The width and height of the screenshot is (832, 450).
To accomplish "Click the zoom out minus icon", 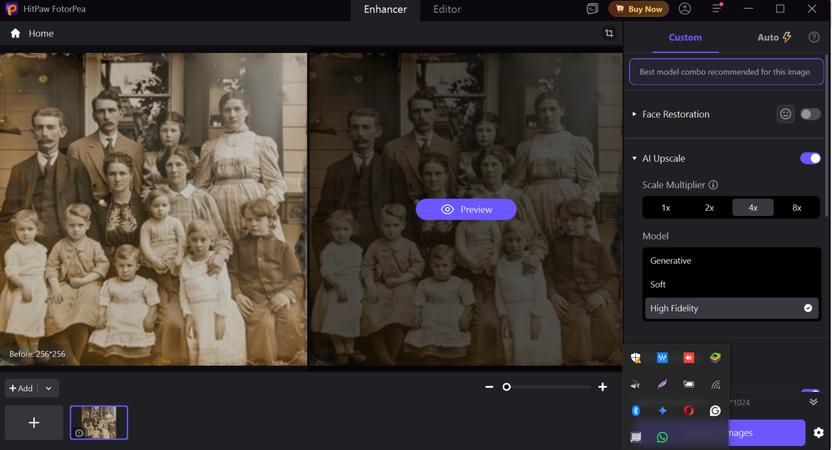I will tap(489, 387).
